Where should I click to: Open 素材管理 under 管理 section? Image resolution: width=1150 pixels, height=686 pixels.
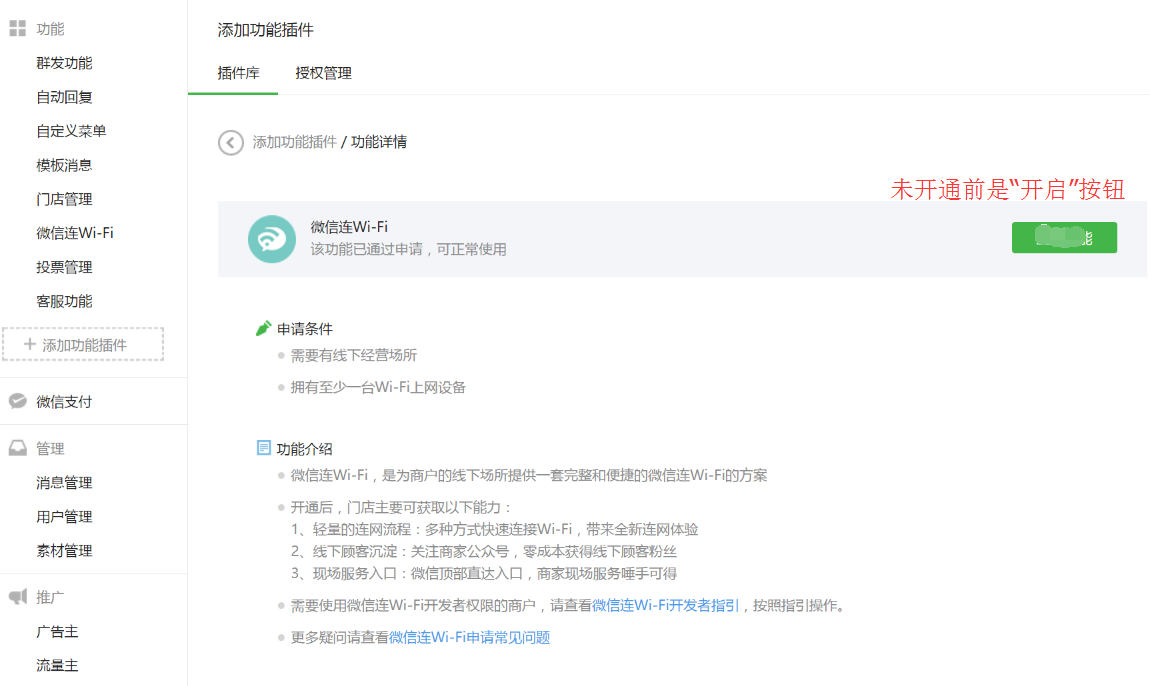[x=64, y=551]
